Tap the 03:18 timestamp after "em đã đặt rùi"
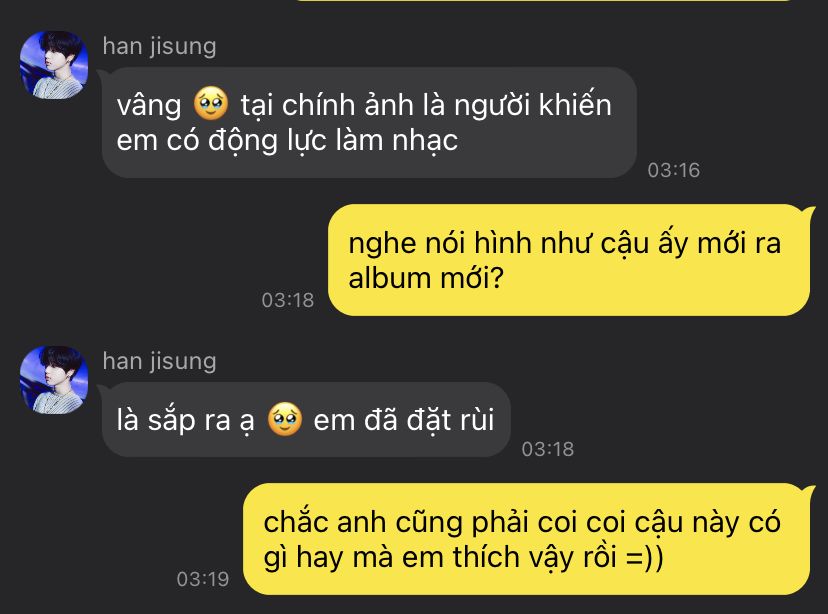This screenshot has height=614, width=828. click(548, 449)
